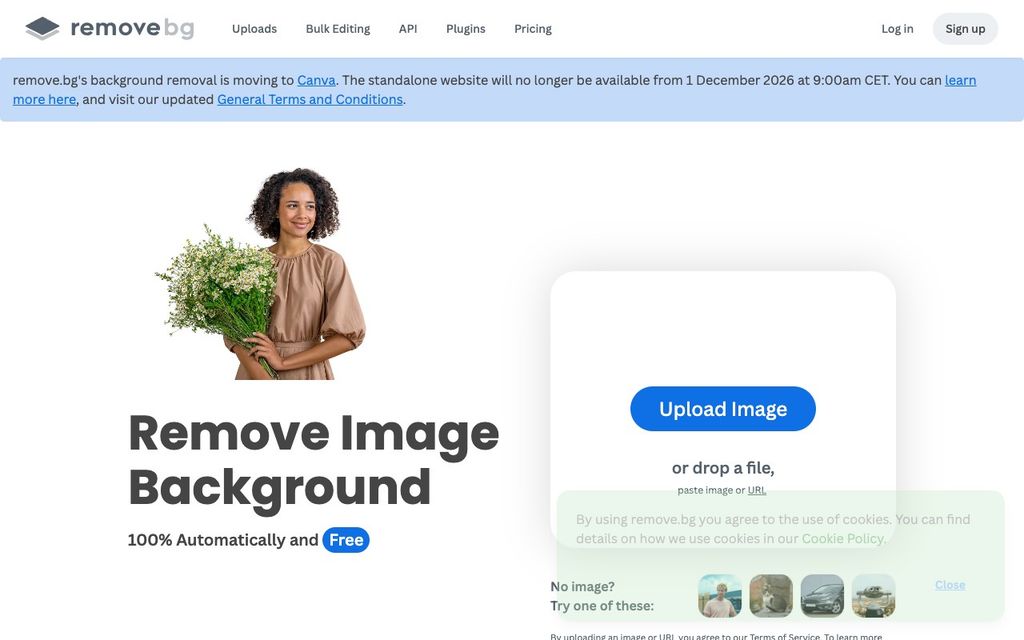Open the learn more here link
The height and width of the screenshot is (640, 1024).
coord(960,80)
